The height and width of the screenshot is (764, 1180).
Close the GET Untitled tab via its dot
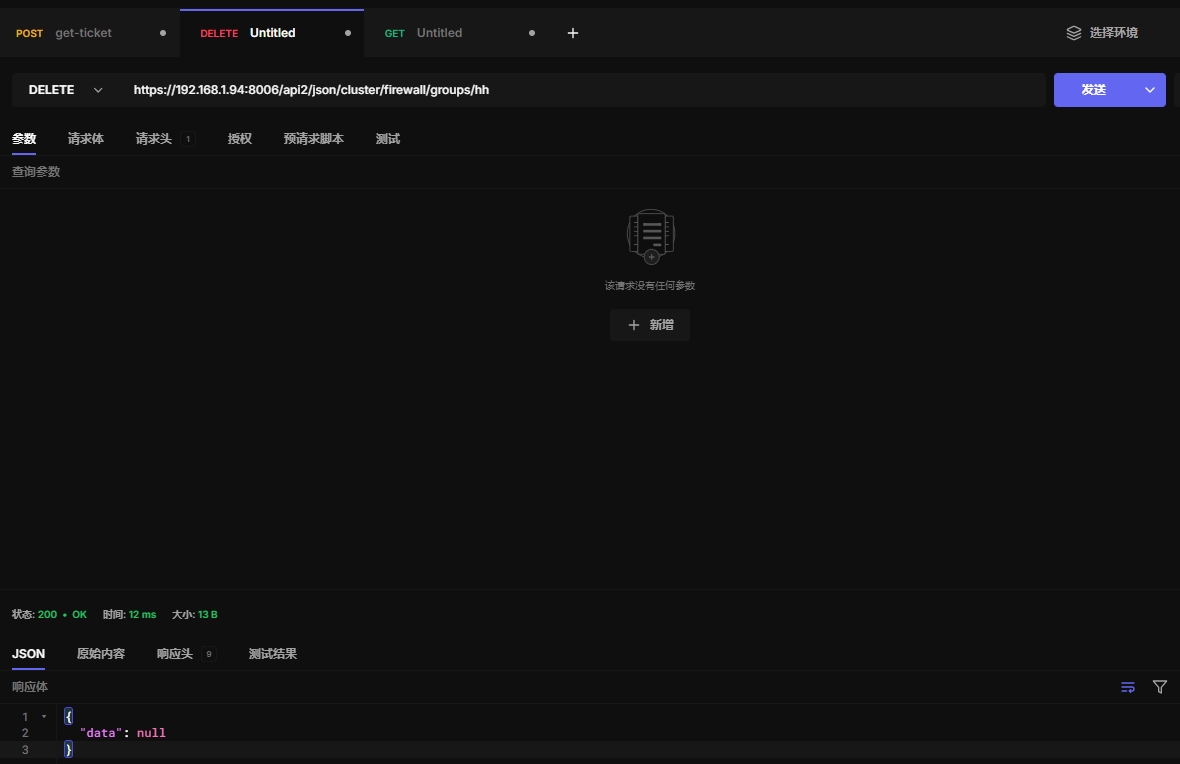click(532, 33)
